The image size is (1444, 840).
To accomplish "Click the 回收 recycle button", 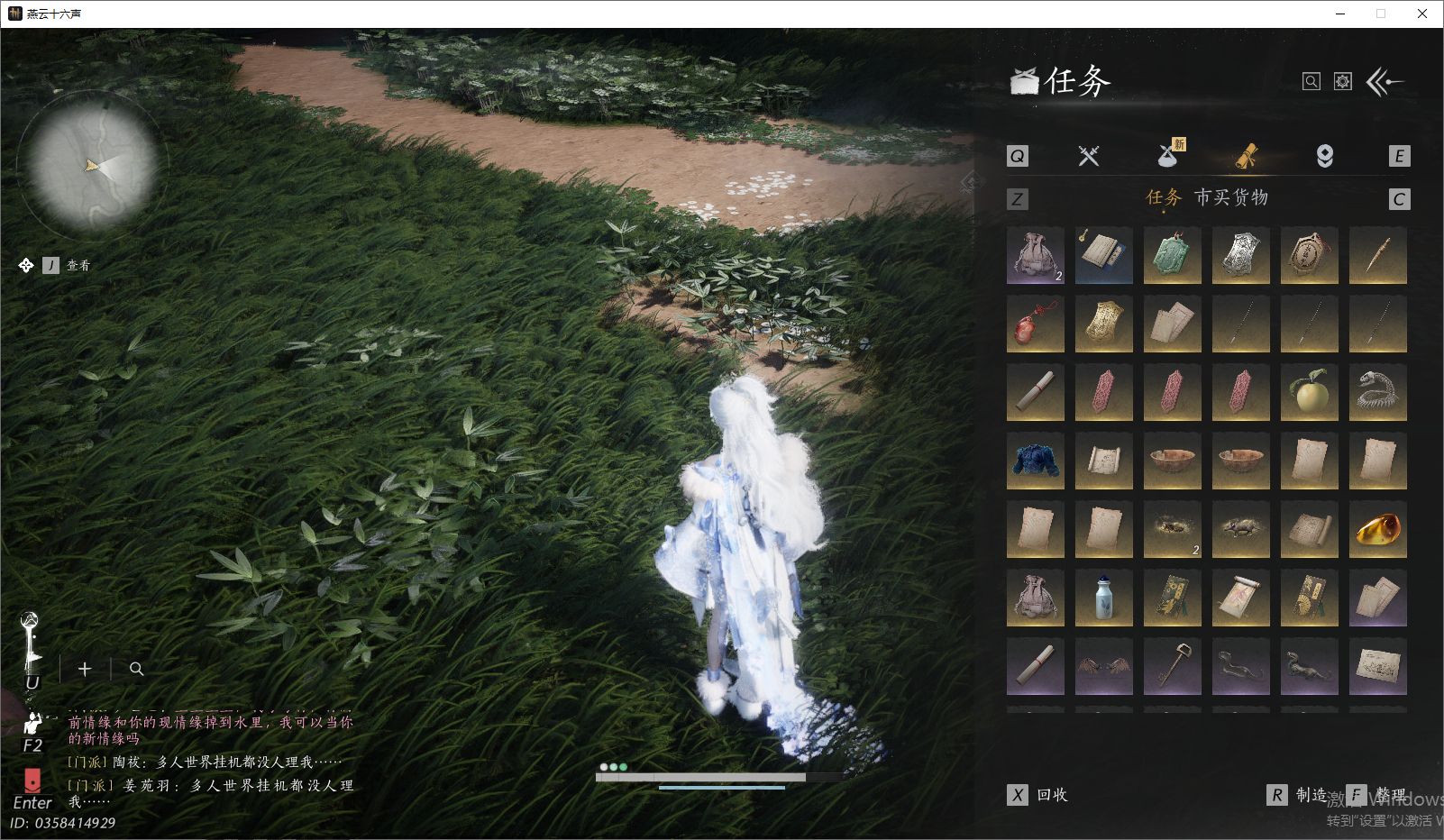I will point(1037,795).
